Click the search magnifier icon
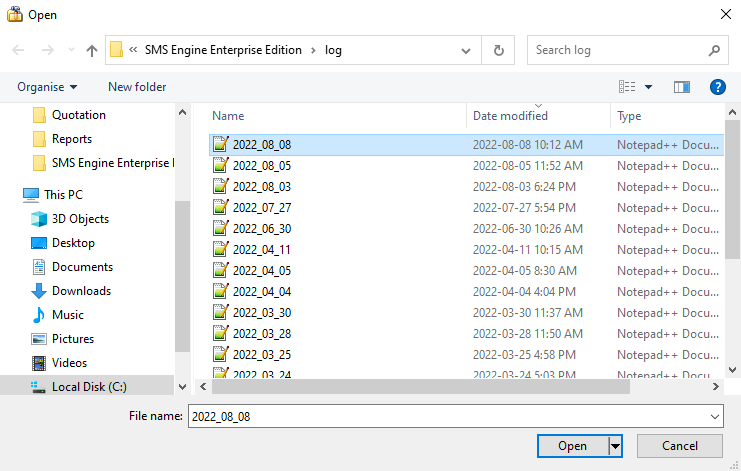The width and height of the screenshot is (741, 471). click(714, 50)
